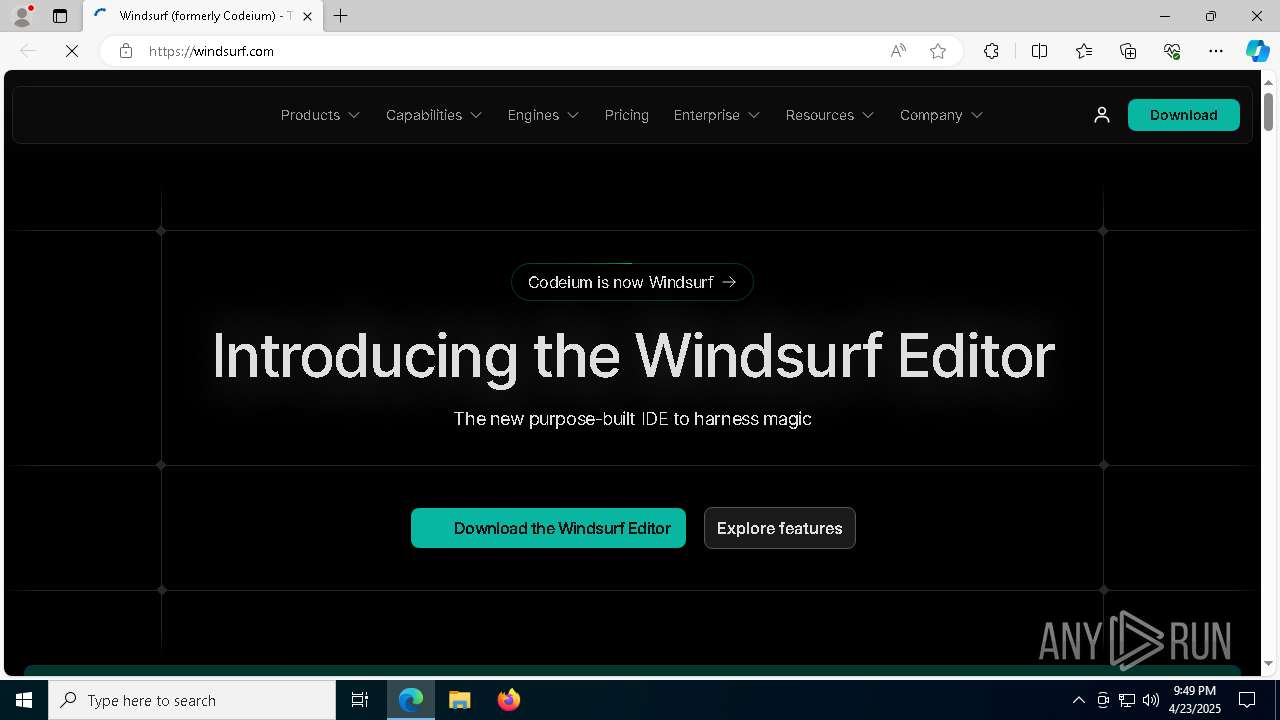The width and height of the screenshot is (1280, 720).
Task: Click Download the Windsurf Editor
Action: pos(548,528)
